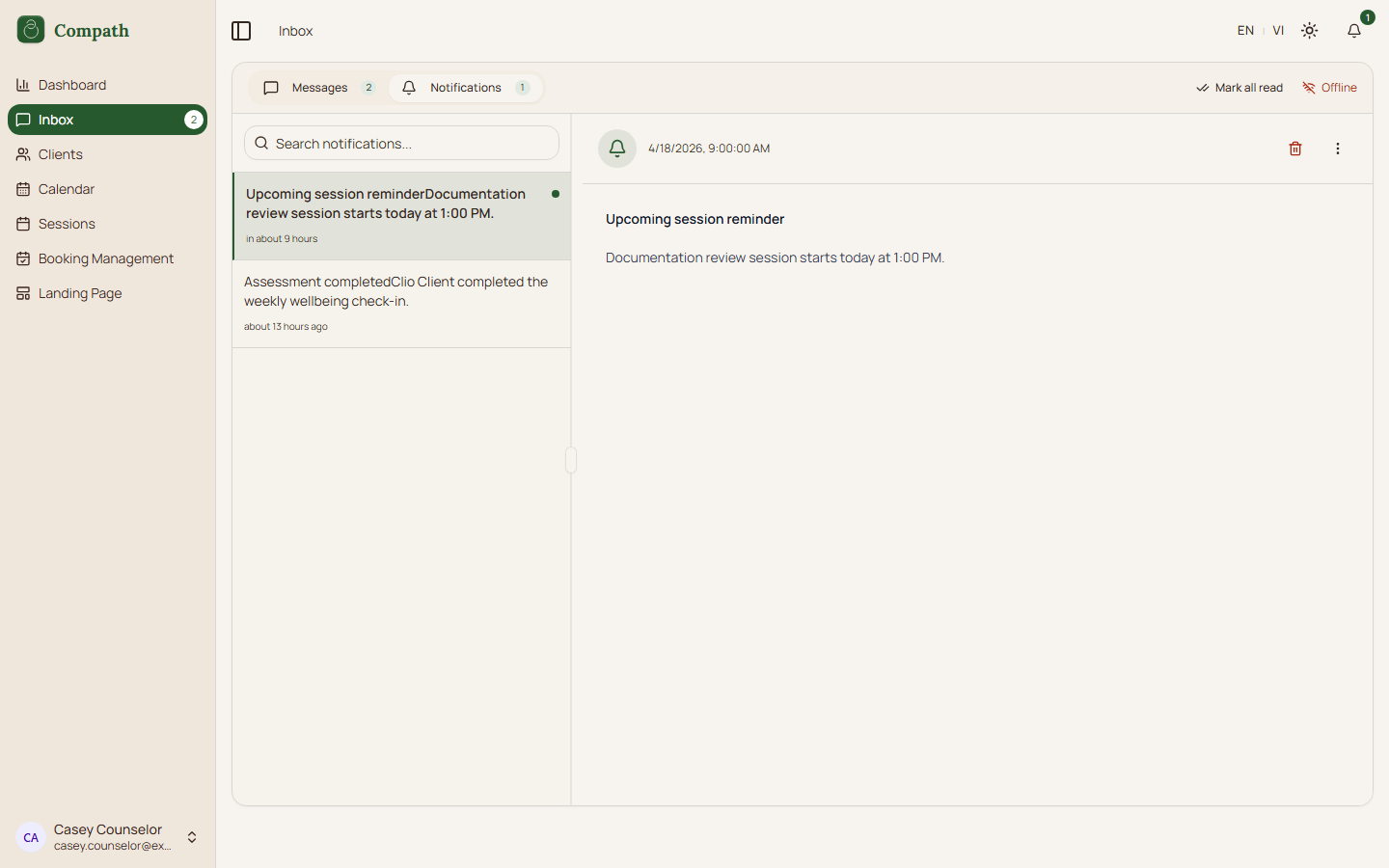
Task: Switch language to EN
Action: point(1245,31)
